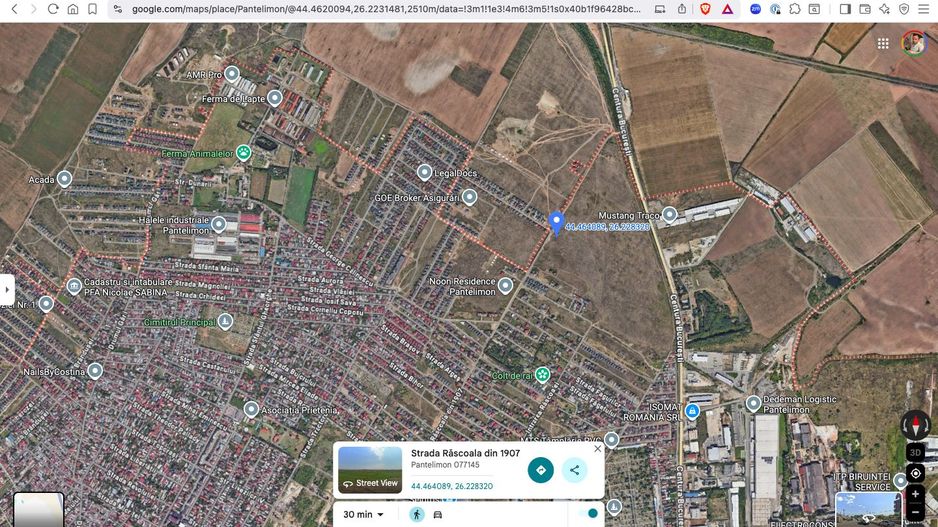This screenshot has width=938, height=527.
Task: Click the coordinates label next to blue pin
Action: pos(607,227)
